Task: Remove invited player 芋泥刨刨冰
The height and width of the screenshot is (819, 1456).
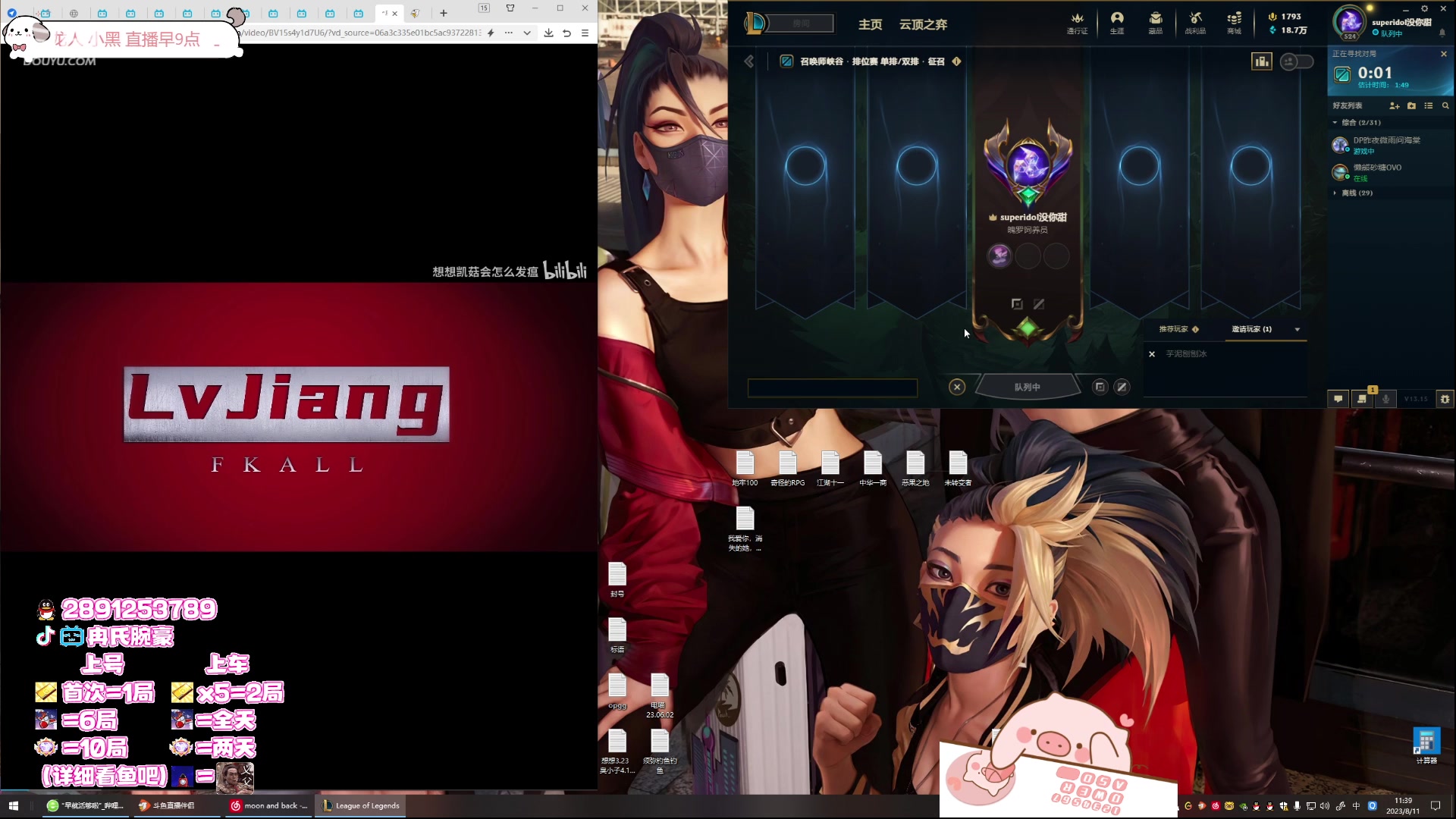Action: [x=1152, y=354]
